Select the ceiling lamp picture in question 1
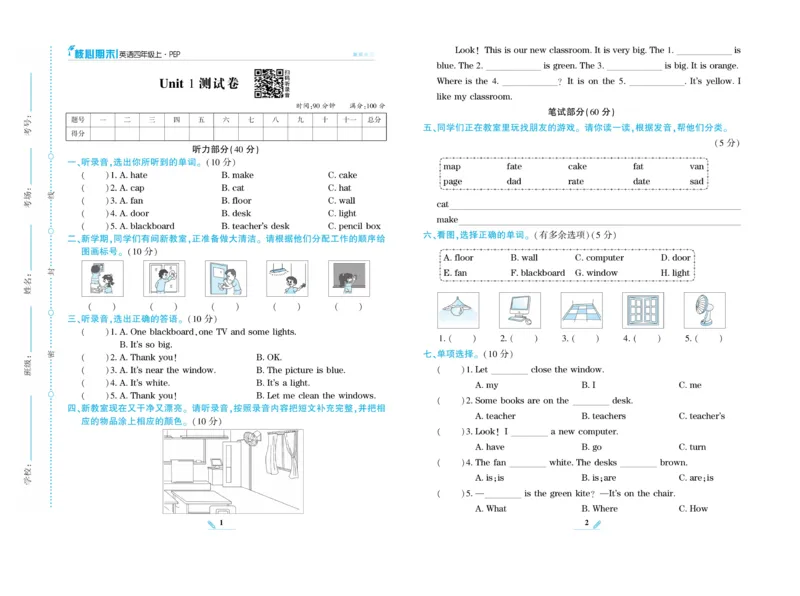 point(456,310)
